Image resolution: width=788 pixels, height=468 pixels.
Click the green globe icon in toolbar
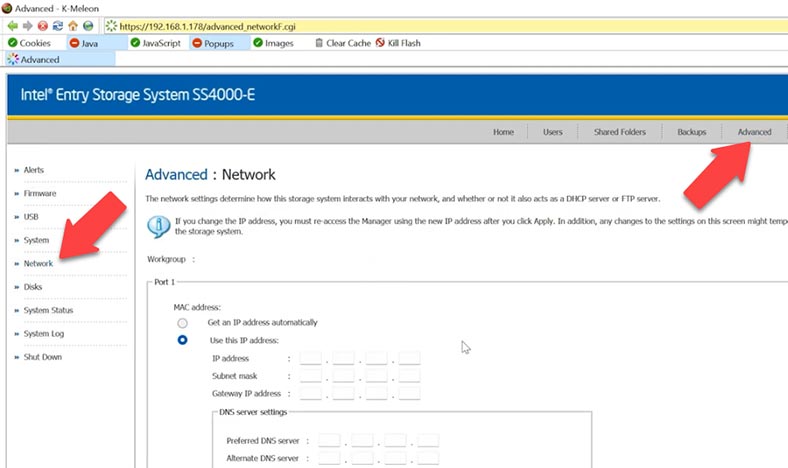(x=88, y=26)
